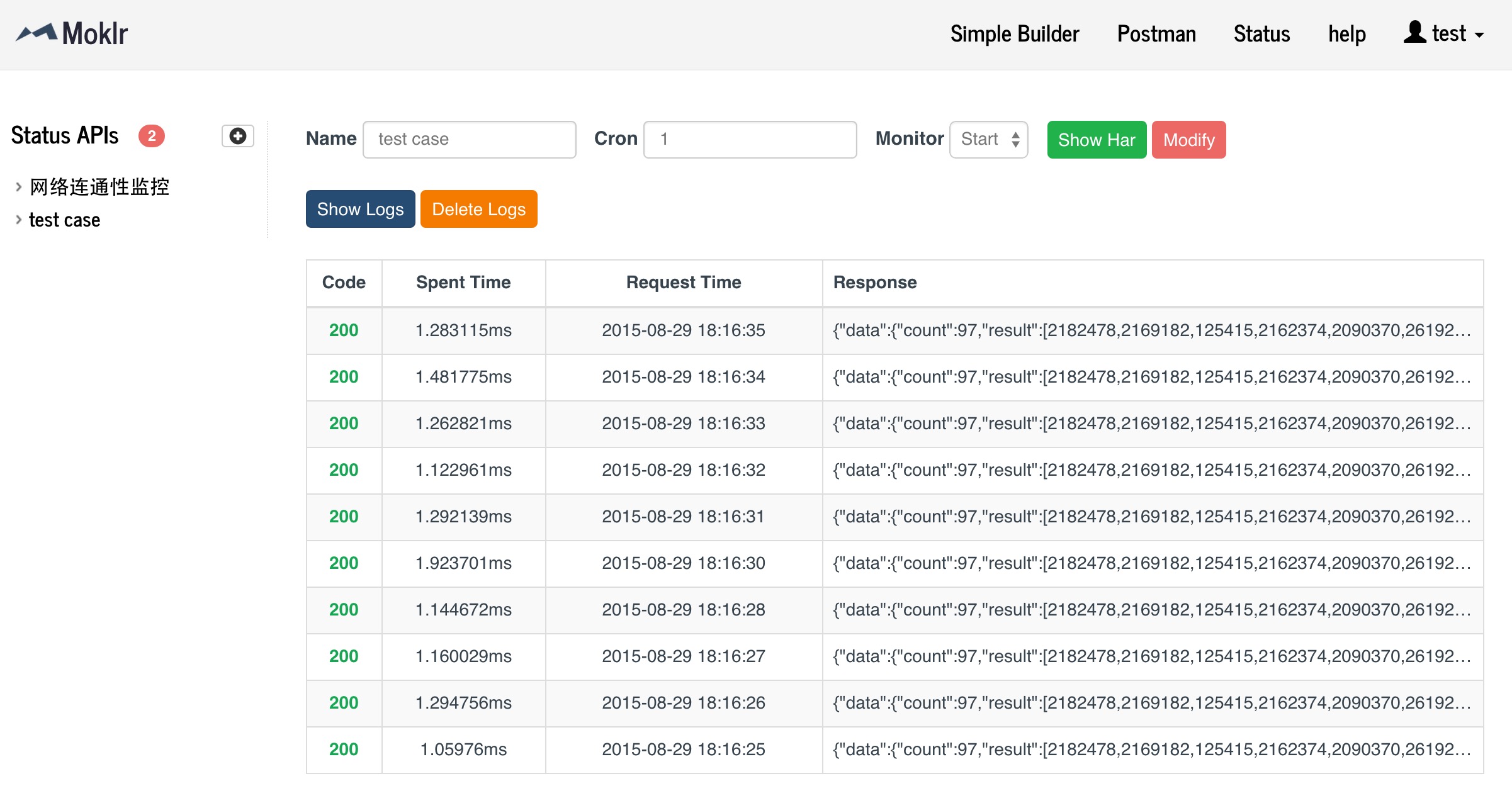Go to Postman menu item
This screenshot has height=798, width=1512.
(x=1156, y=34)
